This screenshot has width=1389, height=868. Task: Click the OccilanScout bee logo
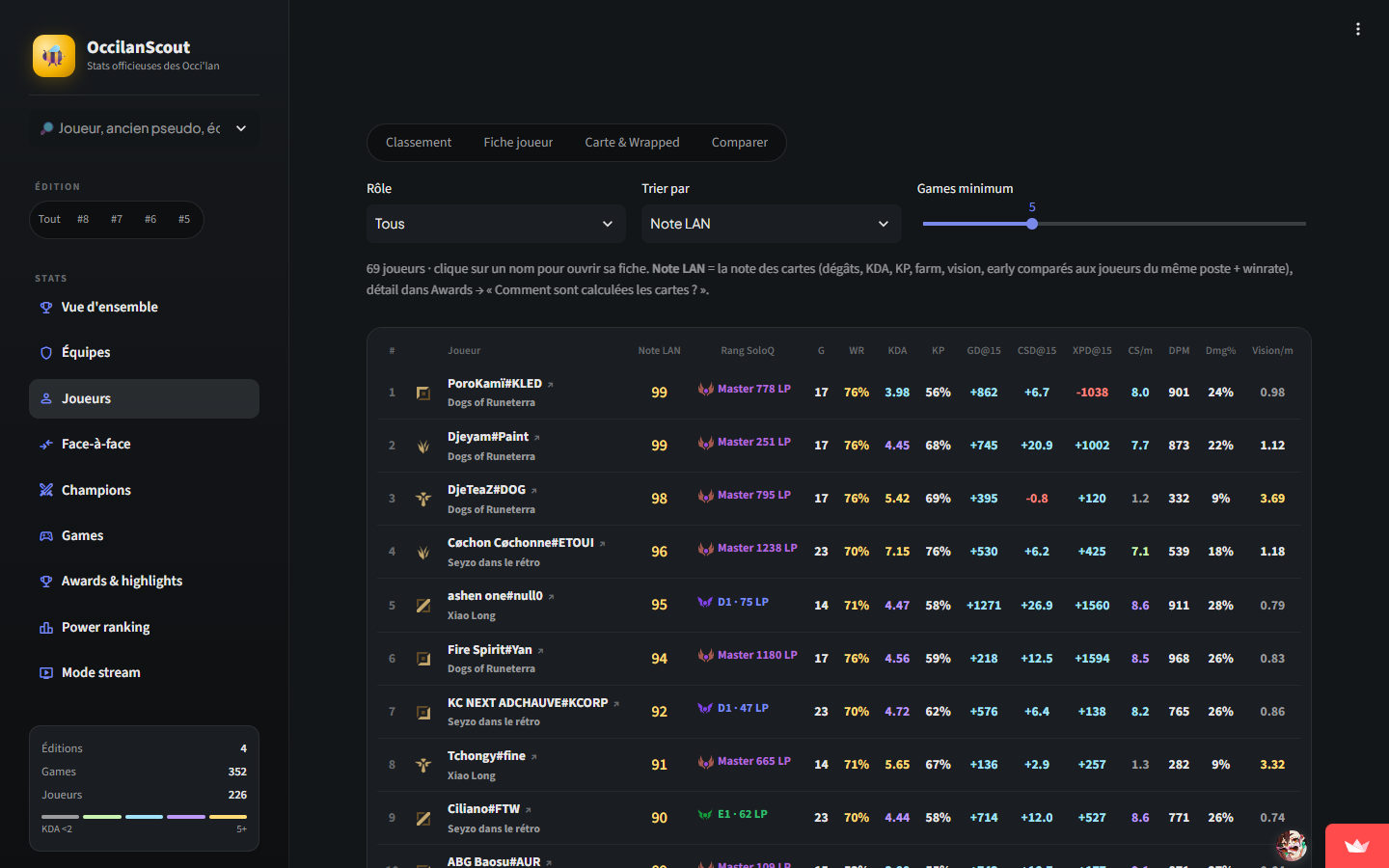pyautogui.click(x=54, y=56)
